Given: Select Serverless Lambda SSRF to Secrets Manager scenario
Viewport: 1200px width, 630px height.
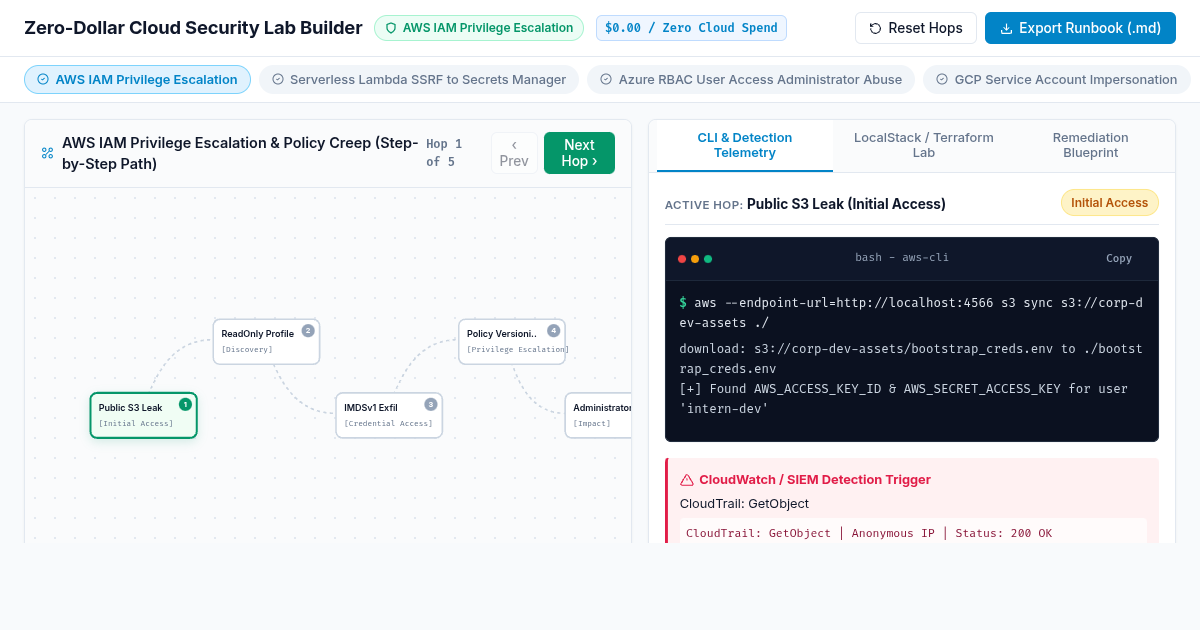Looking at the screenshot, I should coord(419,79).
